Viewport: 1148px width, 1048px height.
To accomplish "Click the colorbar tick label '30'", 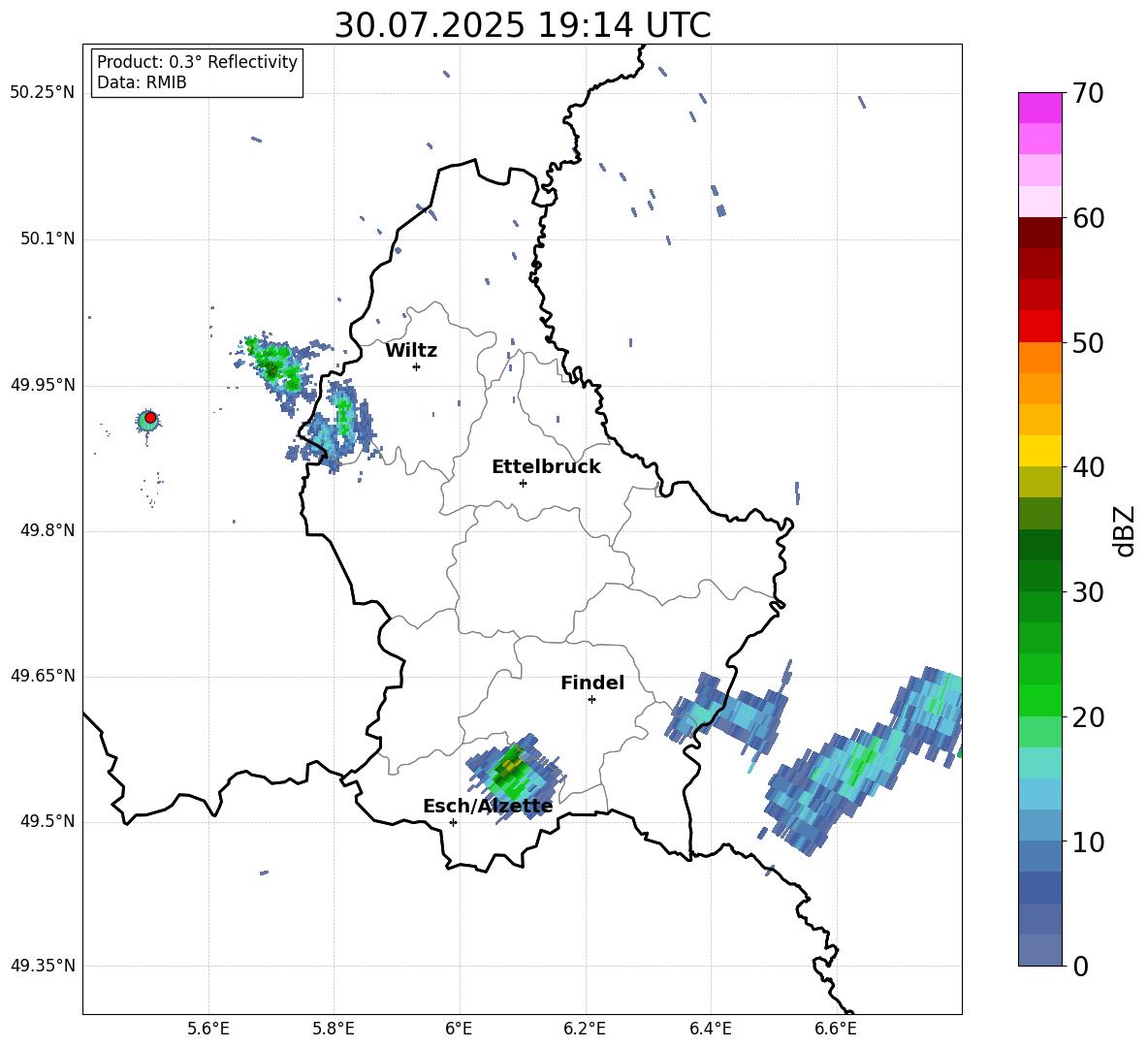I will (x=1089, y=592).
